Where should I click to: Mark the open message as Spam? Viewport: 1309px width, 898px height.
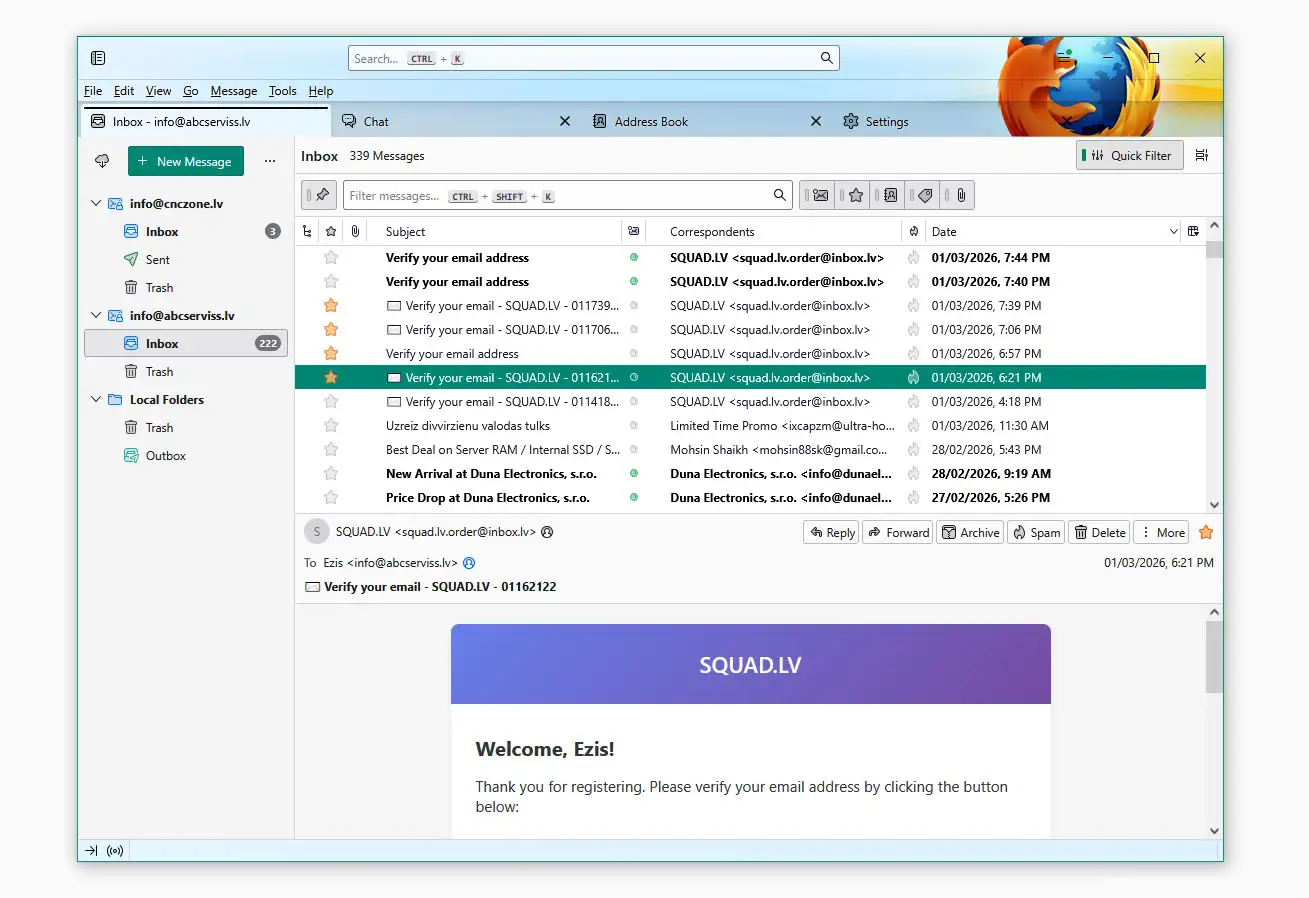click(x=1036, y=532)
